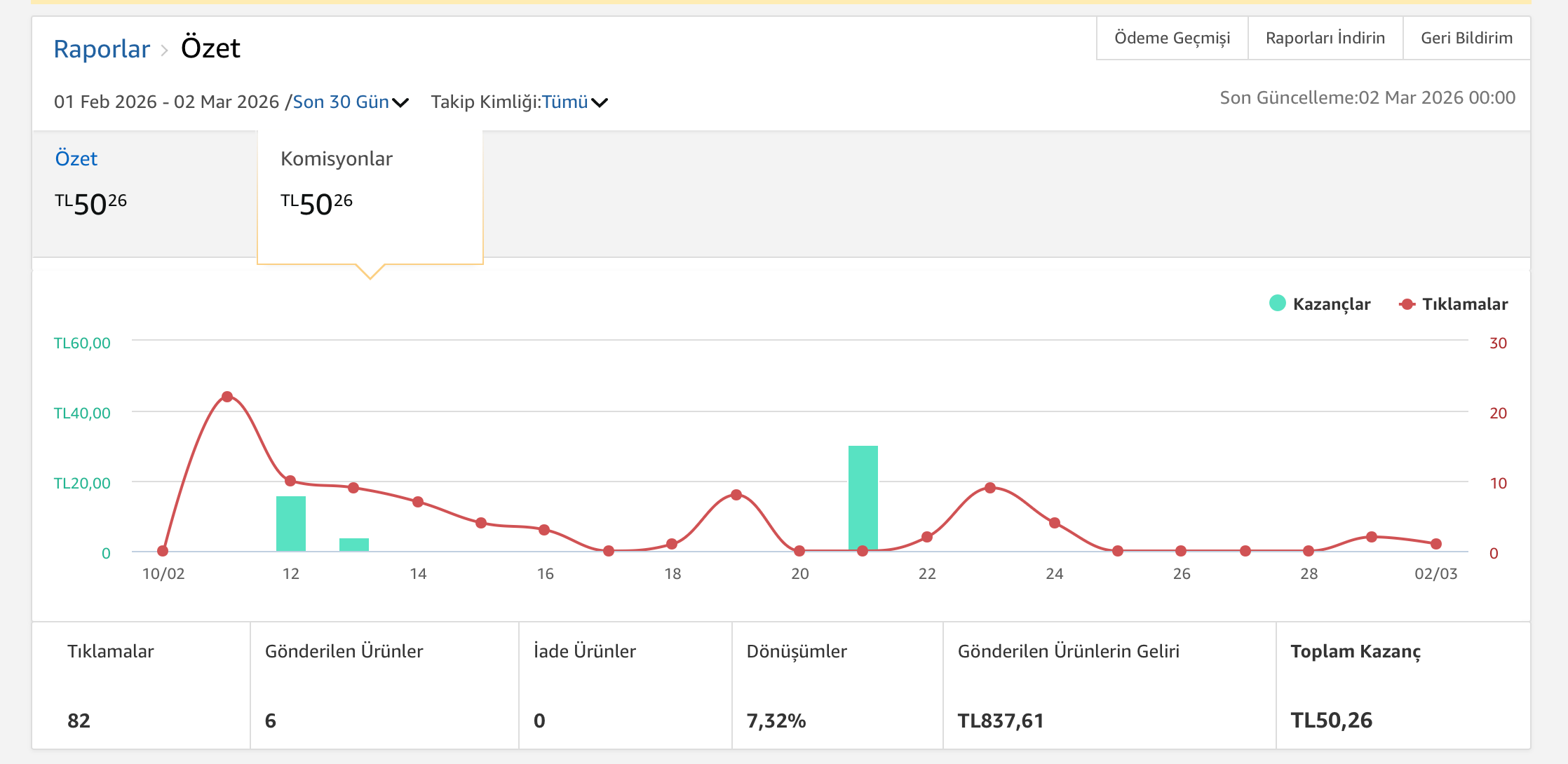The image size is (1568, 764).
Task: Switch to the Özet tab
Action: [x=76, y=158]
